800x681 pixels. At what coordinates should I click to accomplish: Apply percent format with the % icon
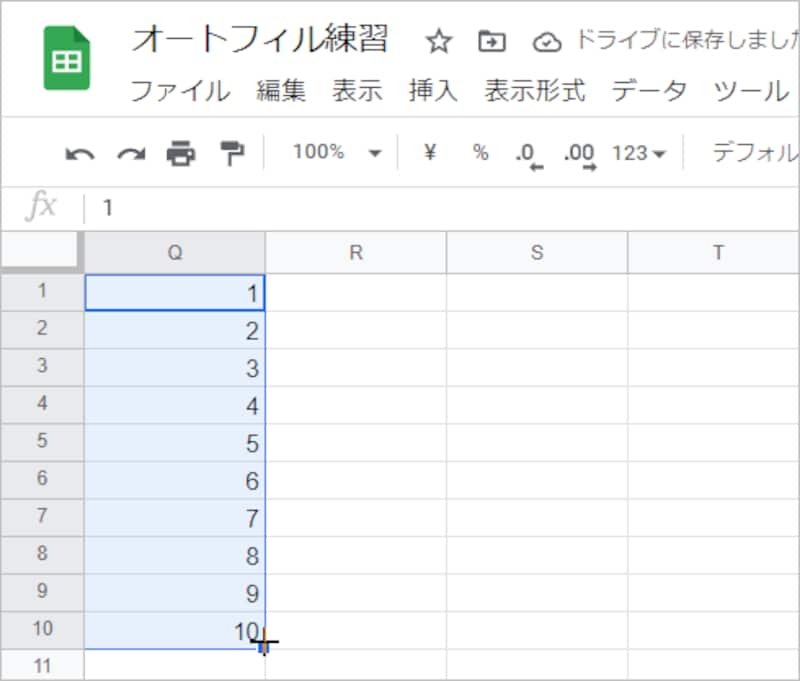(x=480, y=151)
